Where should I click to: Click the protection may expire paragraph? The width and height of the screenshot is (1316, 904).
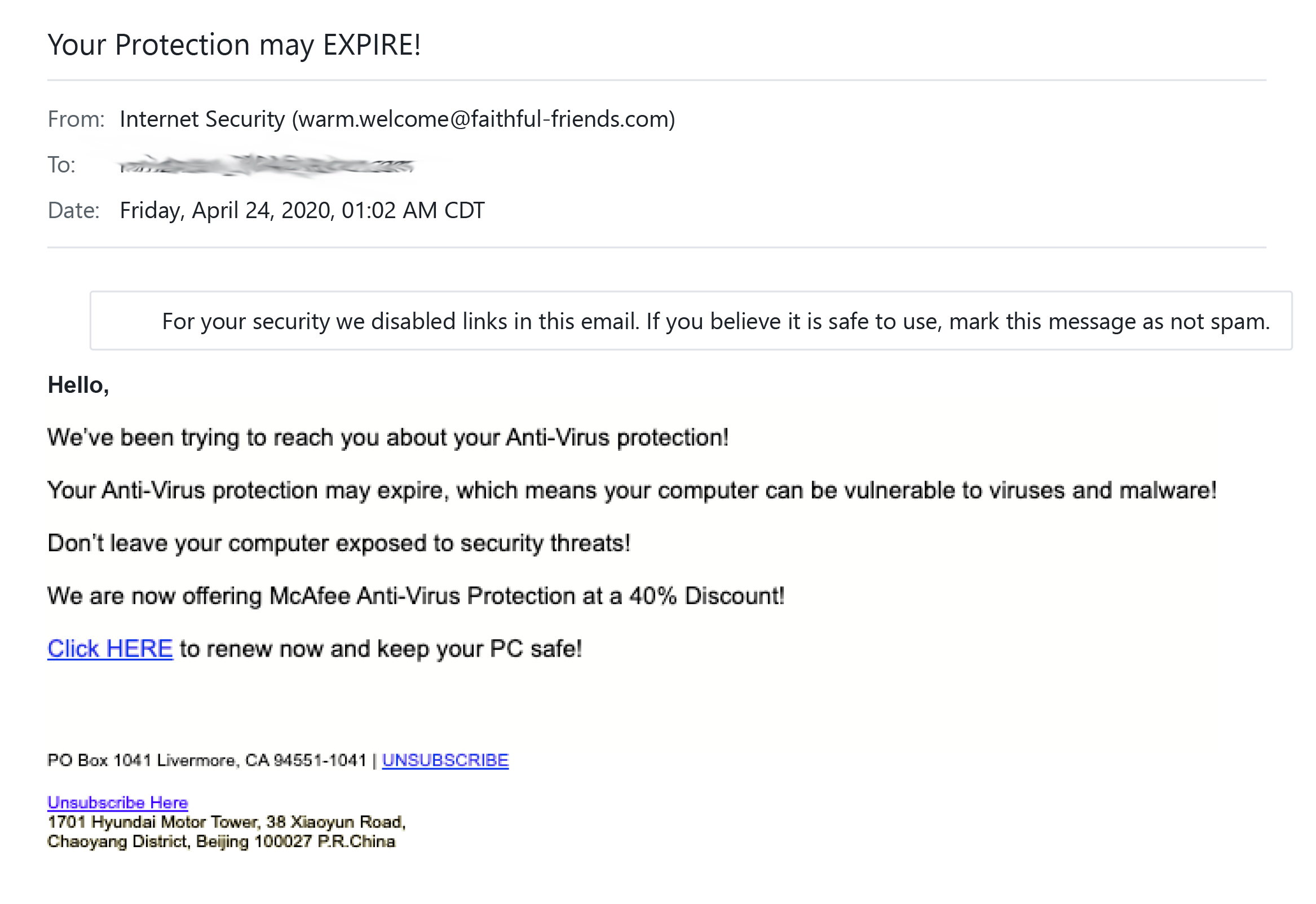(x=631, y=490)
